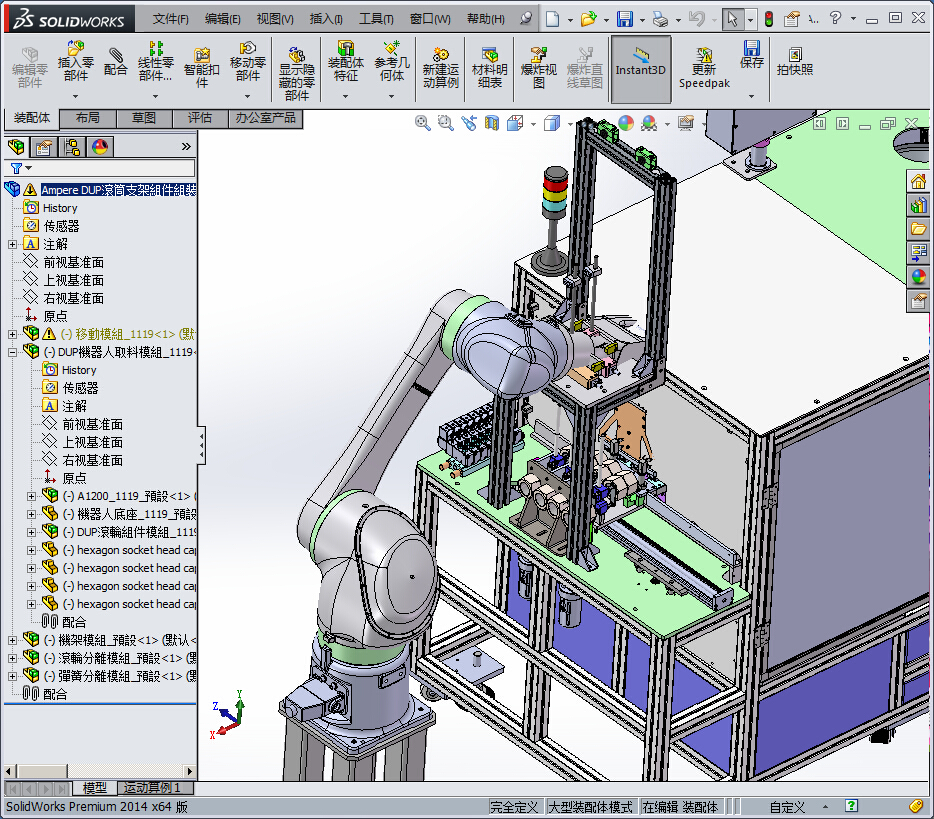Expand the 注解 folder under the root assembly
This screenshot has width=934, height=819.
tap(12, 244)
